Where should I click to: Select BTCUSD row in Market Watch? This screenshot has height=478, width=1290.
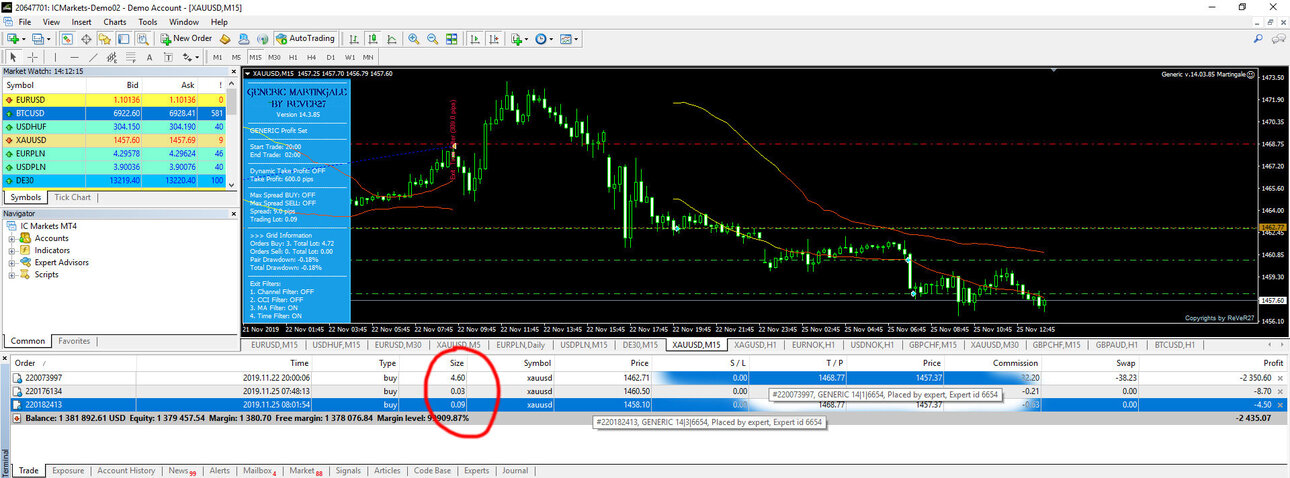[x=115, y=114]
